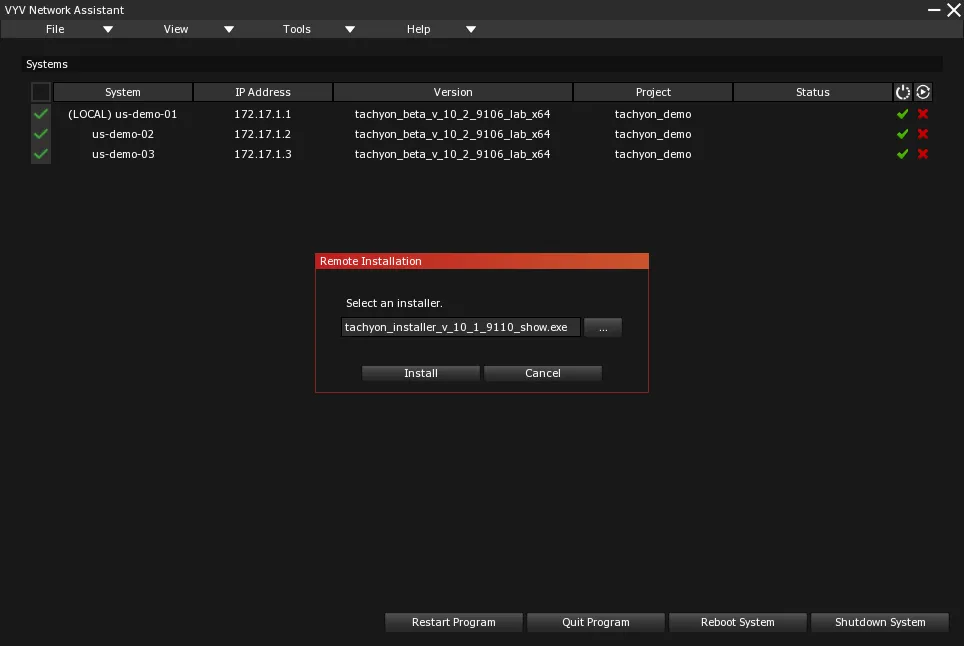Uncheck the us-demo-03 system checkbox
Viewport: 964px width, 646px height.
[x=41, y=154]
